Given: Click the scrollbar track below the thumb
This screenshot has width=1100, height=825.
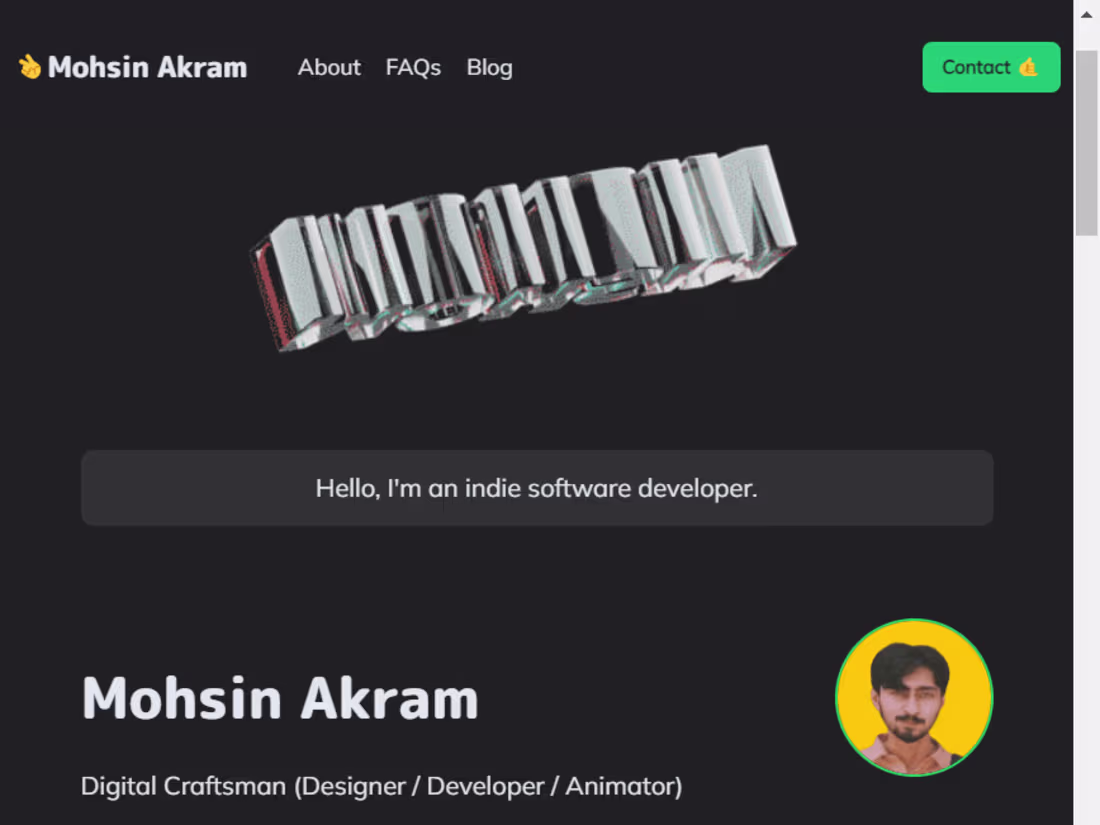Looking at the screenshot, I should [x=1087, y=500].
